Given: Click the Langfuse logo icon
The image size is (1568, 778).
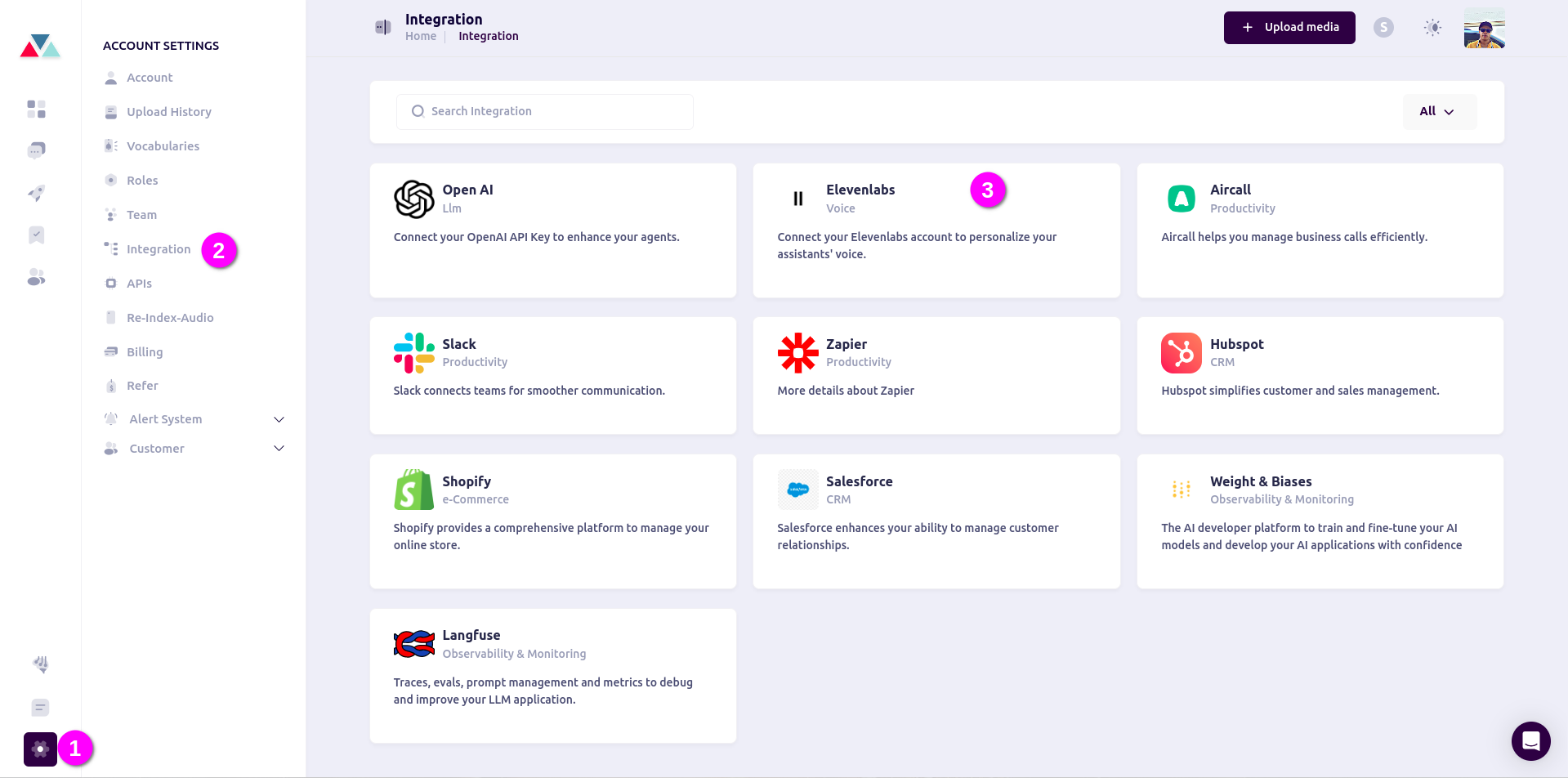Looking at the screenshot, I should [x=414, y=644].
